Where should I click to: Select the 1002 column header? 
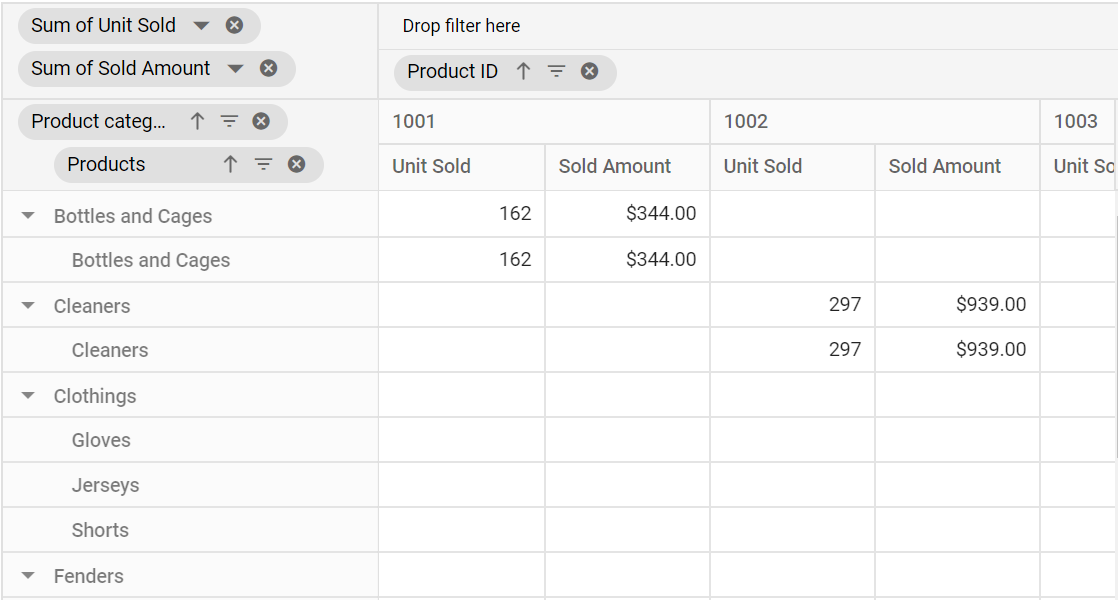[875, 121]
